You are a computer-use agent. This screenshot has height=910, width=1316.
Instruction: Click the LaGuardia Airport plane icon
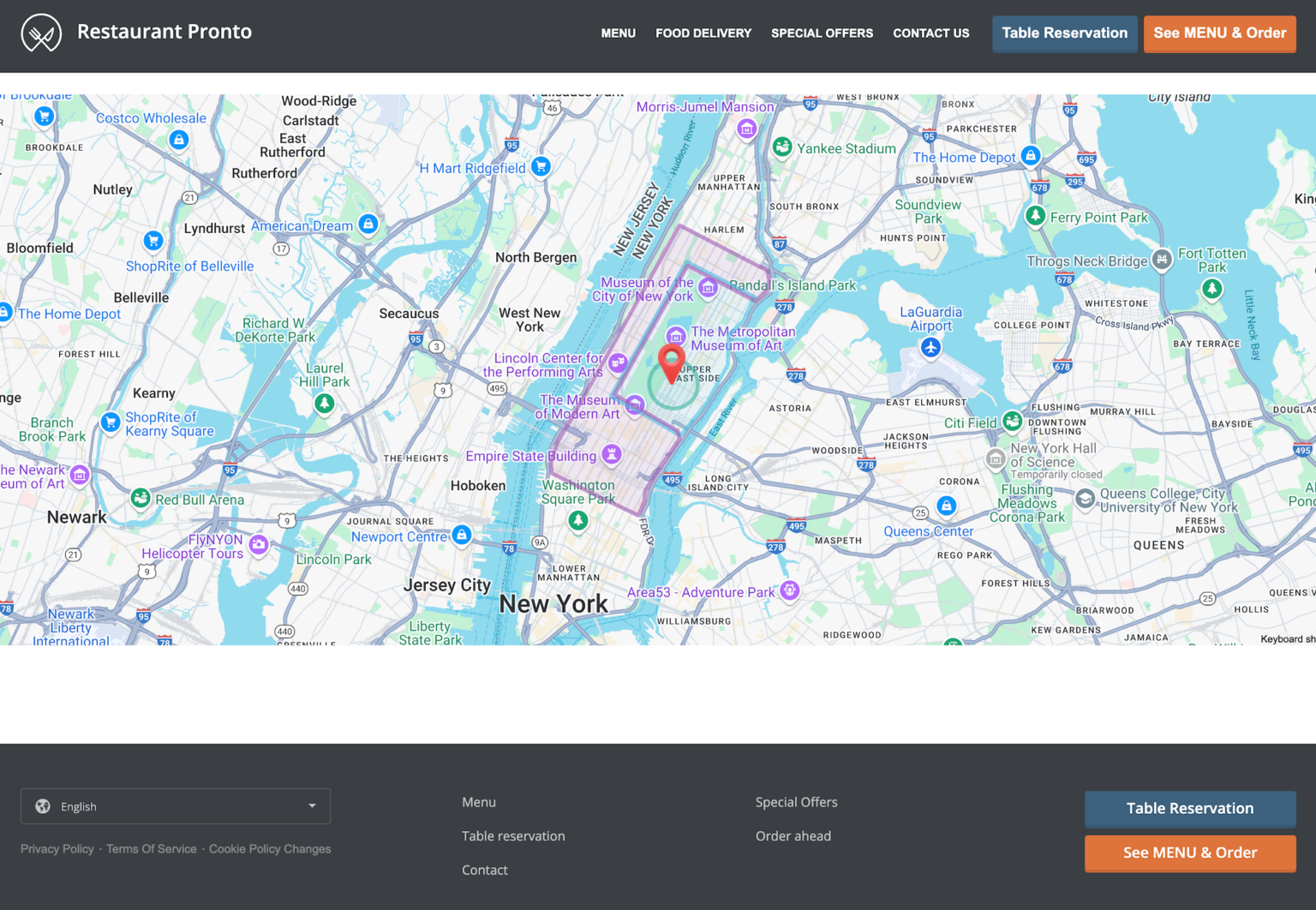930,348
